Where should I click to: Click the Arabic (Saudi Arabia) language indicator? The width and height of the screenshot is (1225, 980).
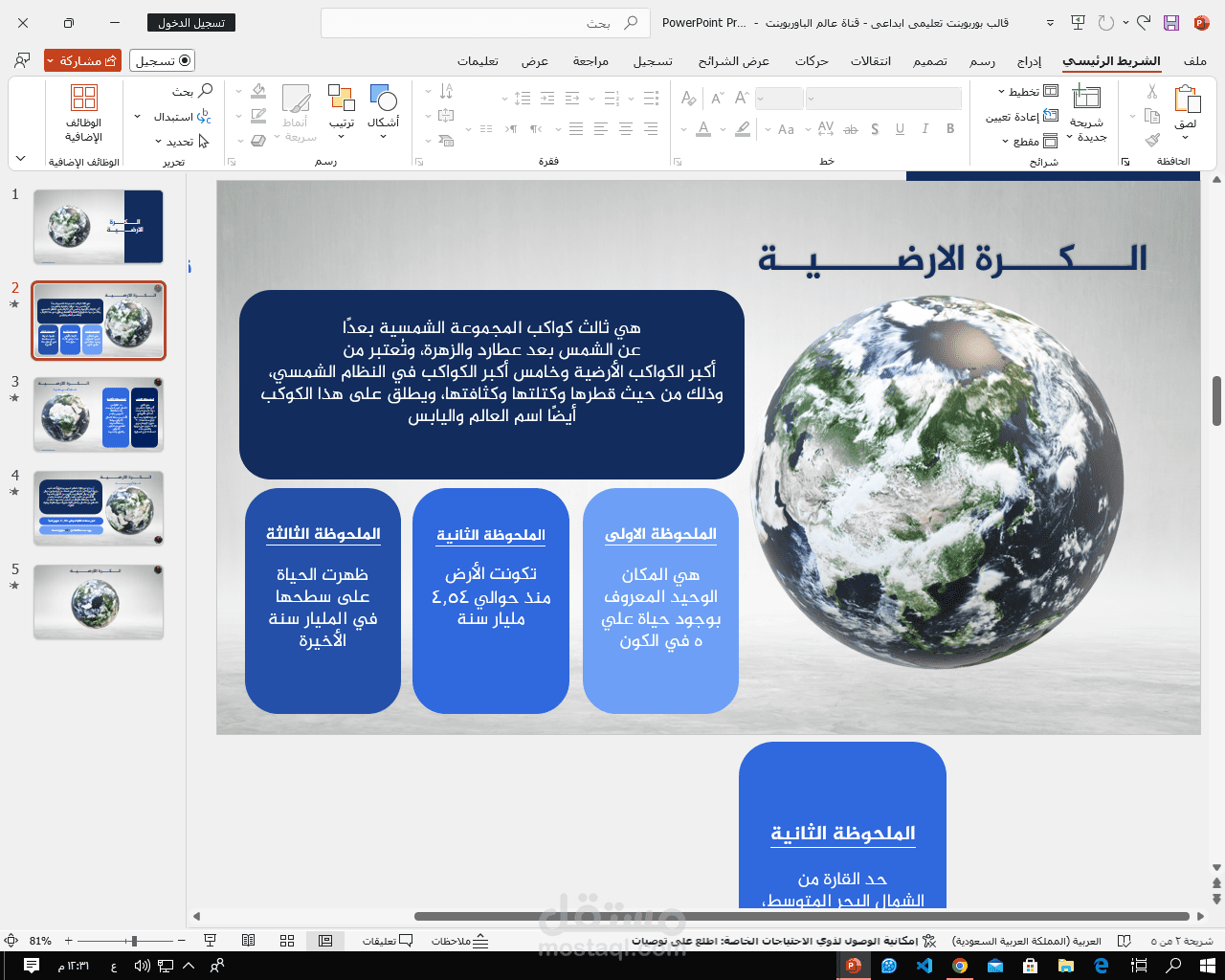coord(1026,942)
